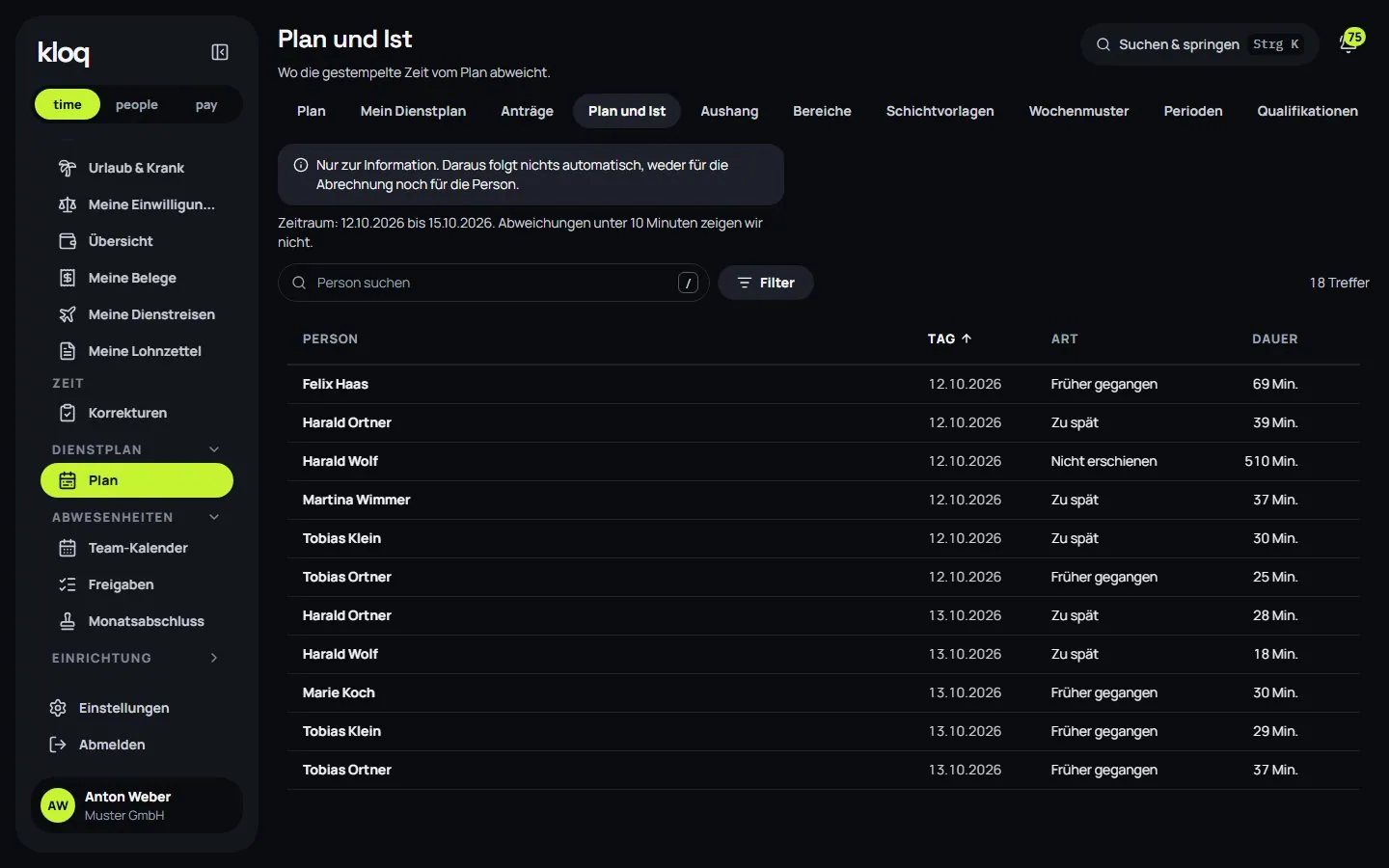Switch to the time module
Screen dimensions: 1389x868
coord(68,104)
